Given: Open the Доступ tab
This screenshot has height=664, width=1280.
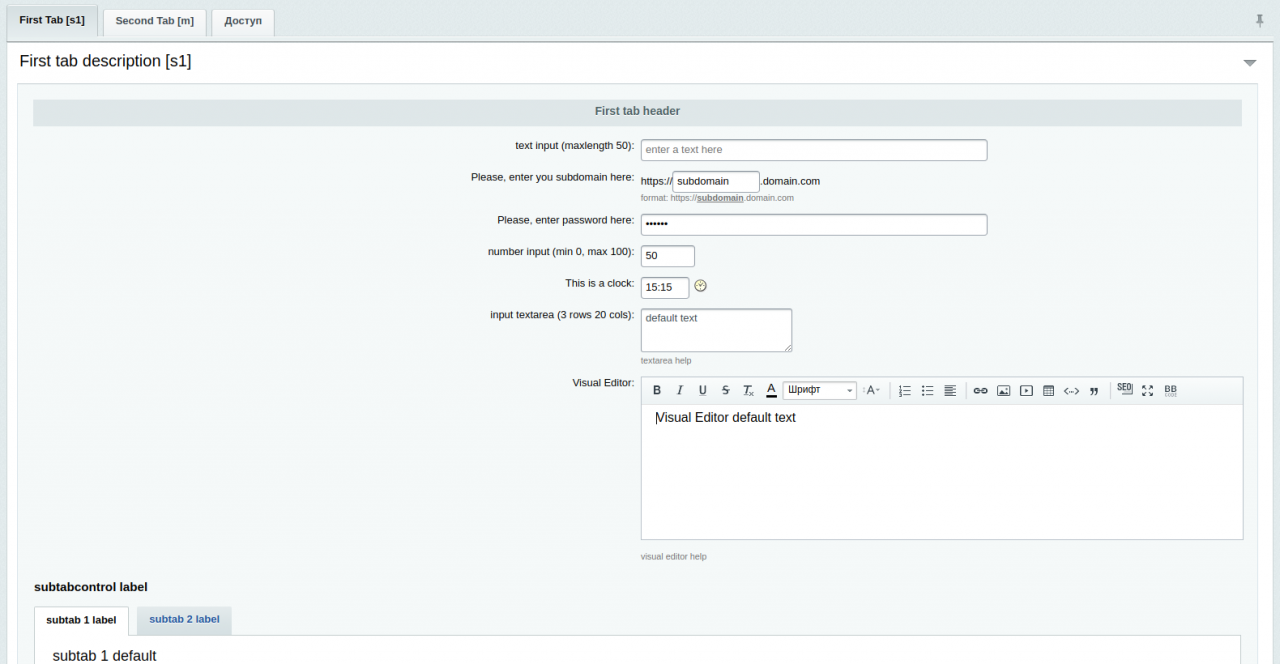Looking at the screenshot, I should tap(243, 21).
